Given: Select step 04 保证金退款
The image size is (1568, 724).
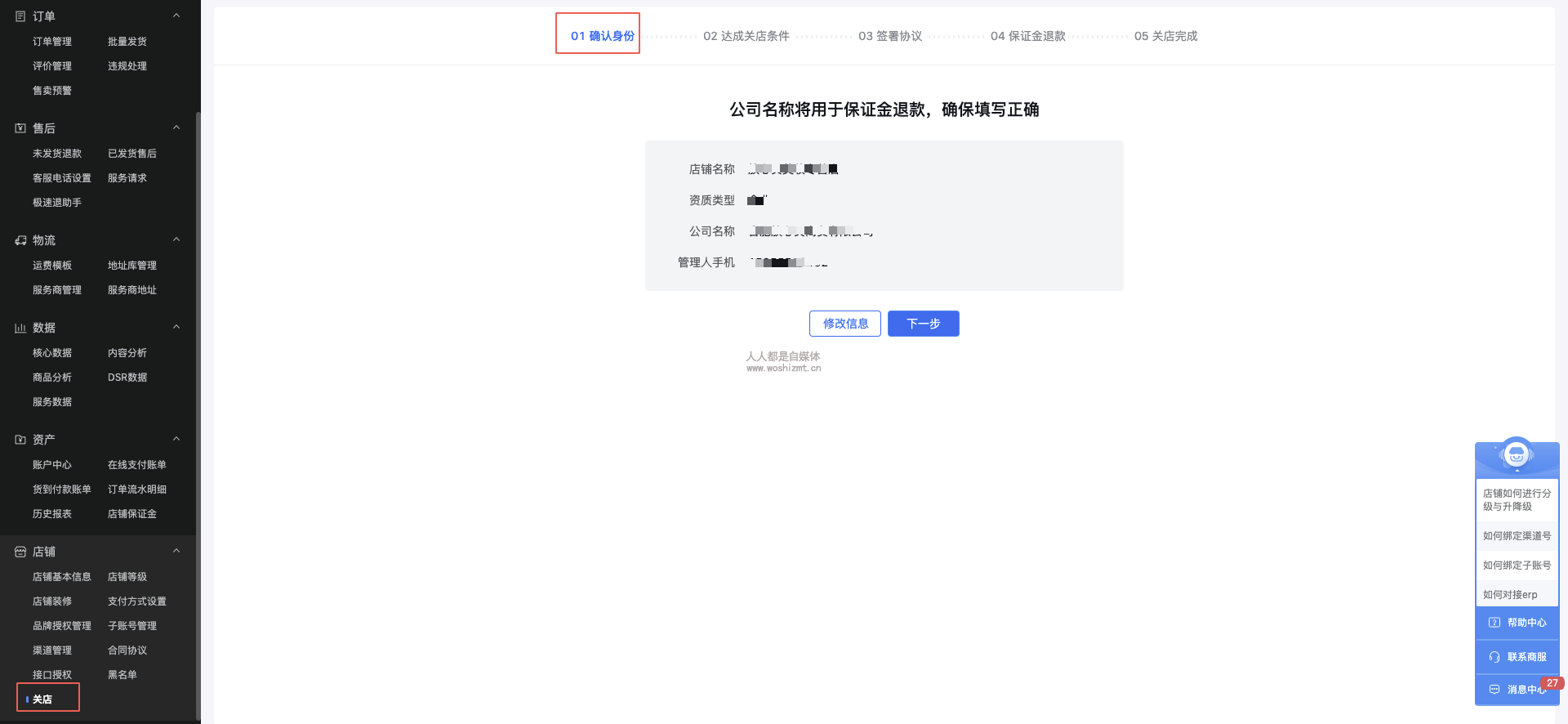Looking at the screenshot, I should (x=1028, y=36).
